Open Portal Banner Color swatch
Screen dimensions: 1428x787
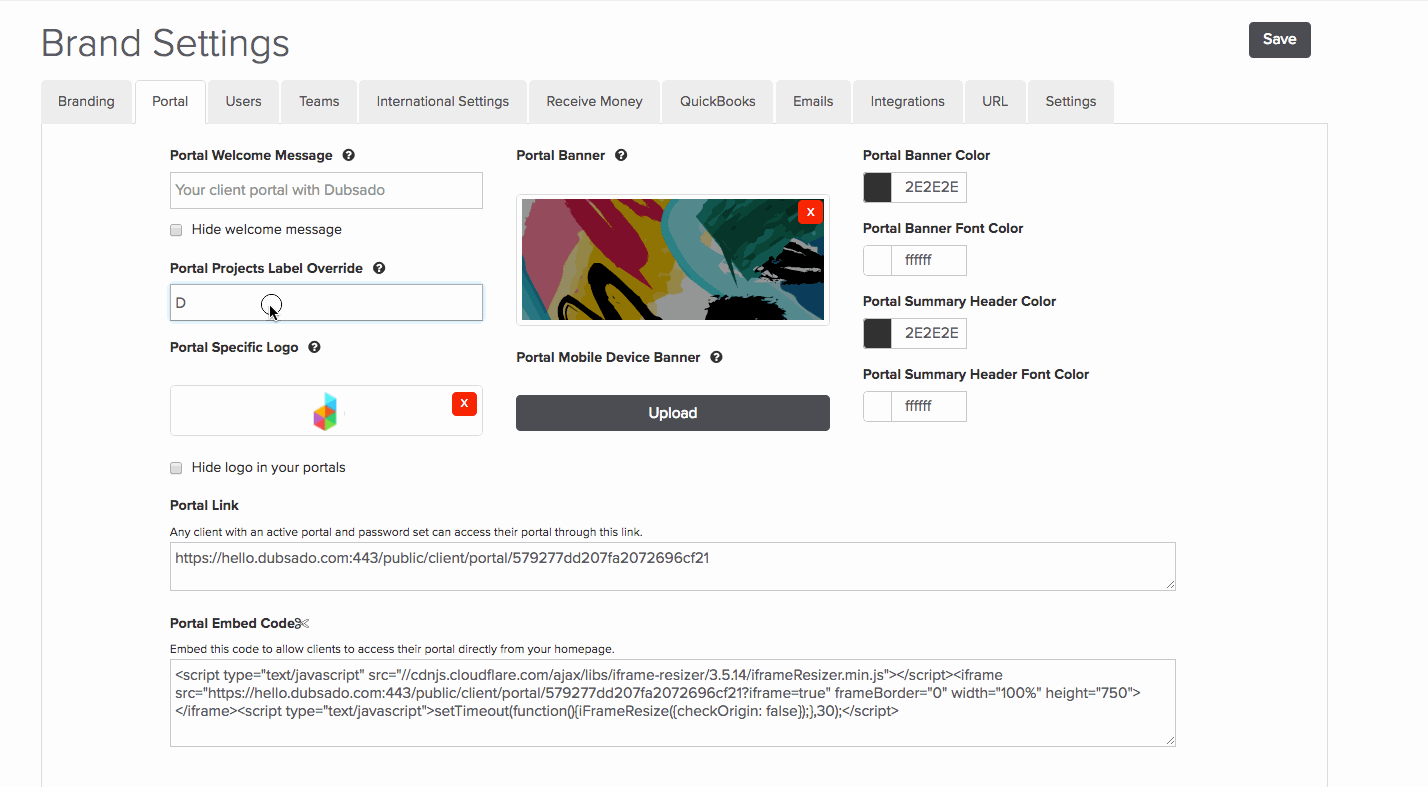point(878,187)
